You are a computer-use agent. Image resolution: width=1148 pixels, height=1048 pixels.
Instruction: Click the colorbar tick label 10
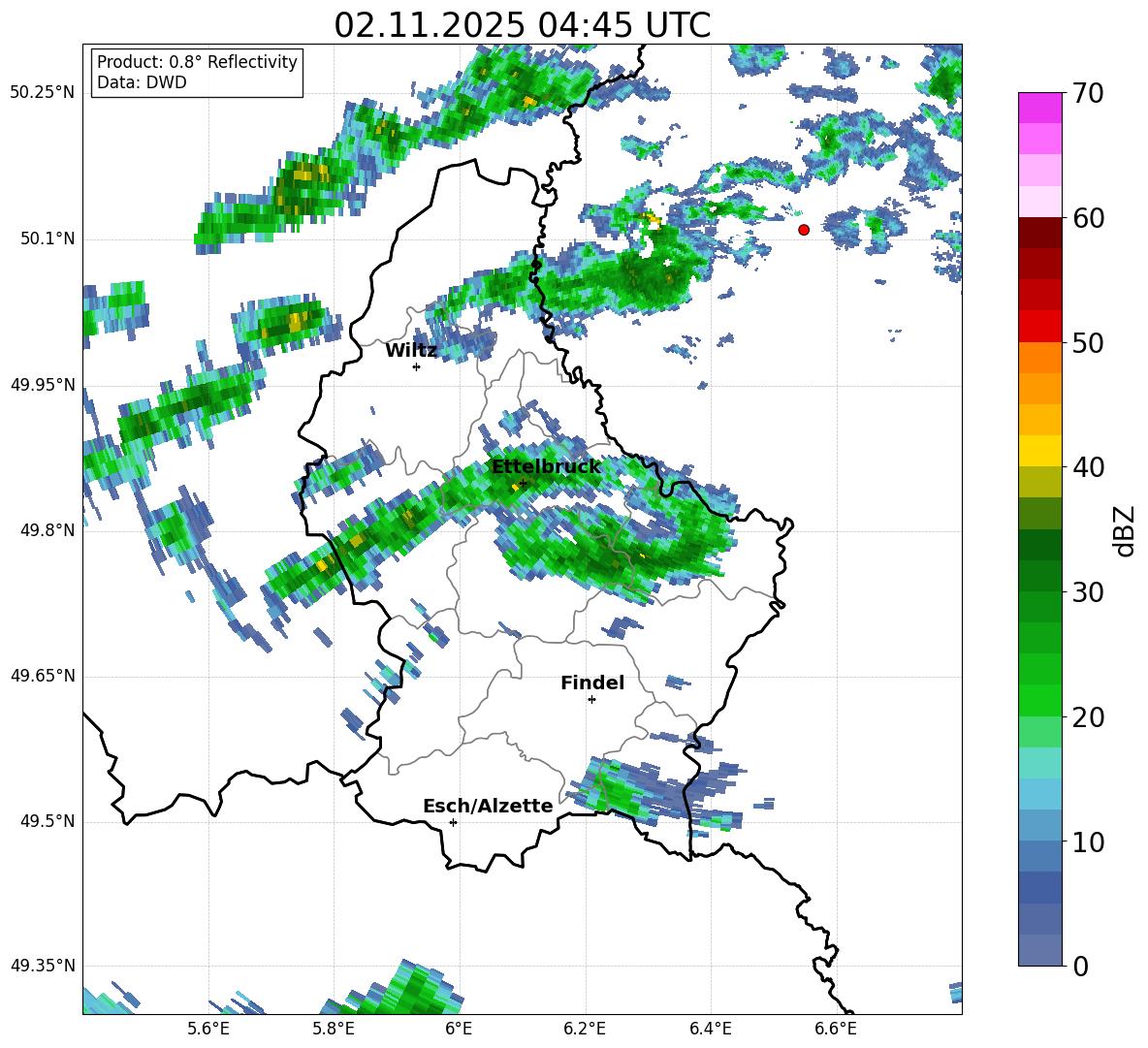click(x=1087, y=842)
